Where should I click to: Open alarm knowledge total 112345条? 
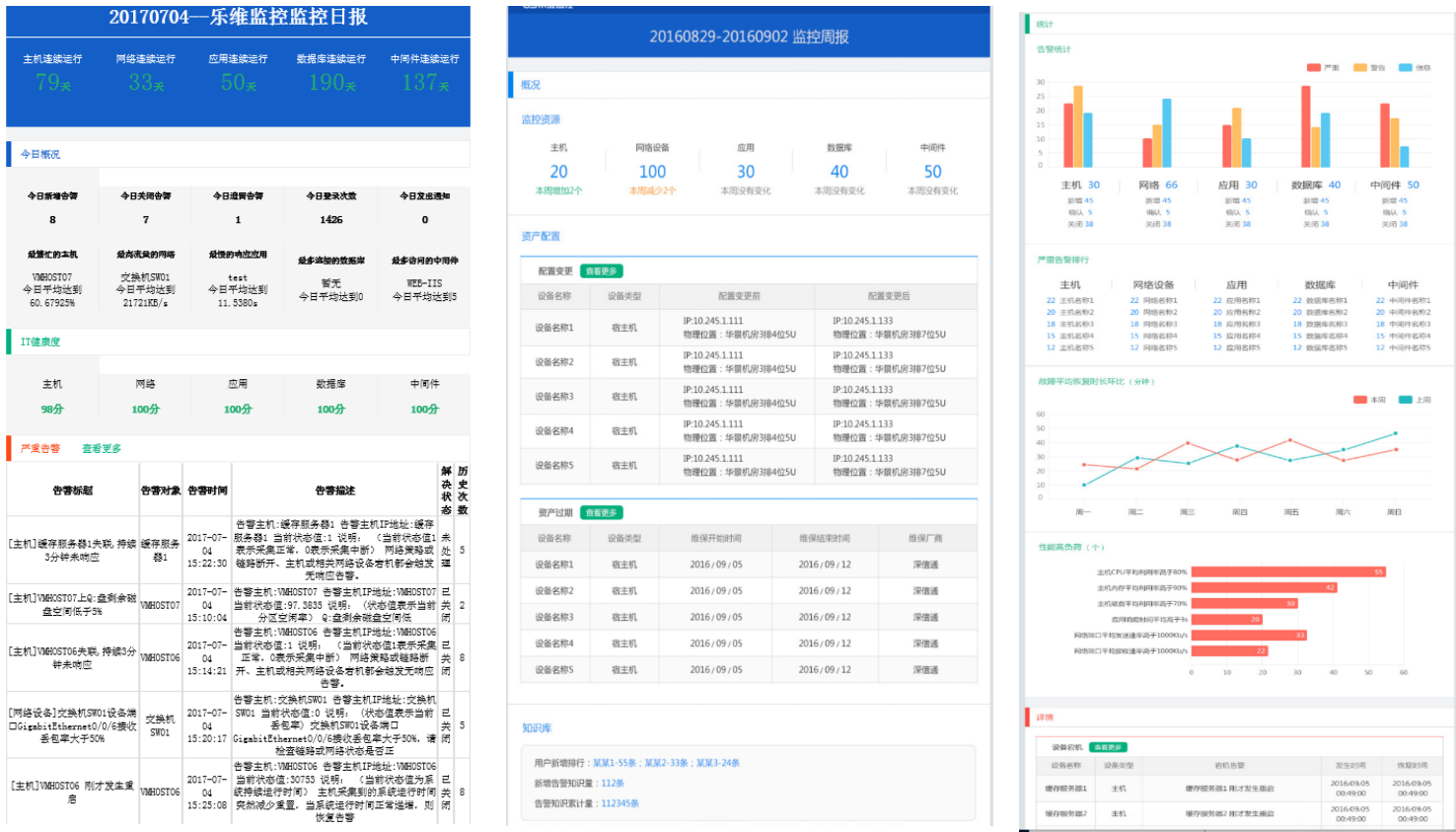tap(620, 803)
